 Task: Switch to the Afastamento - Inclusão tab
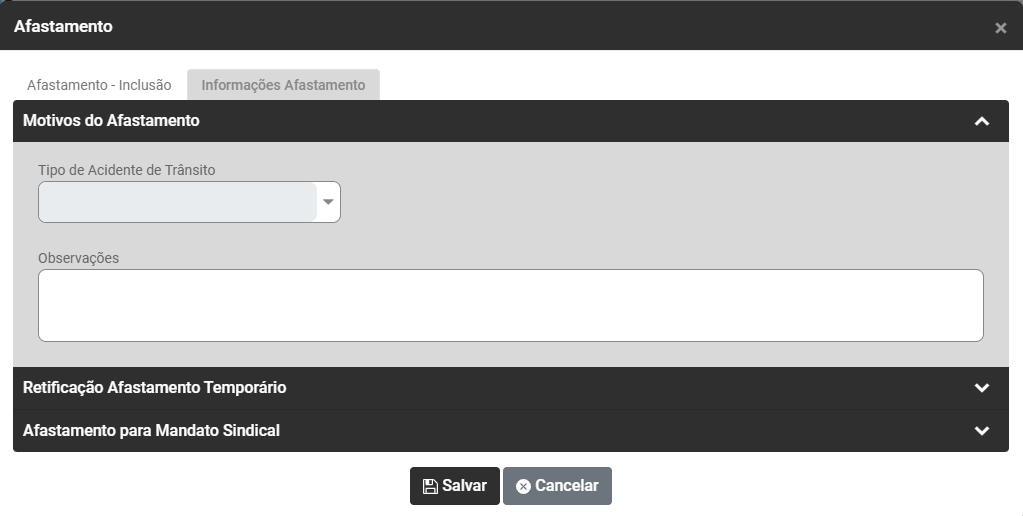pos(99,85)
